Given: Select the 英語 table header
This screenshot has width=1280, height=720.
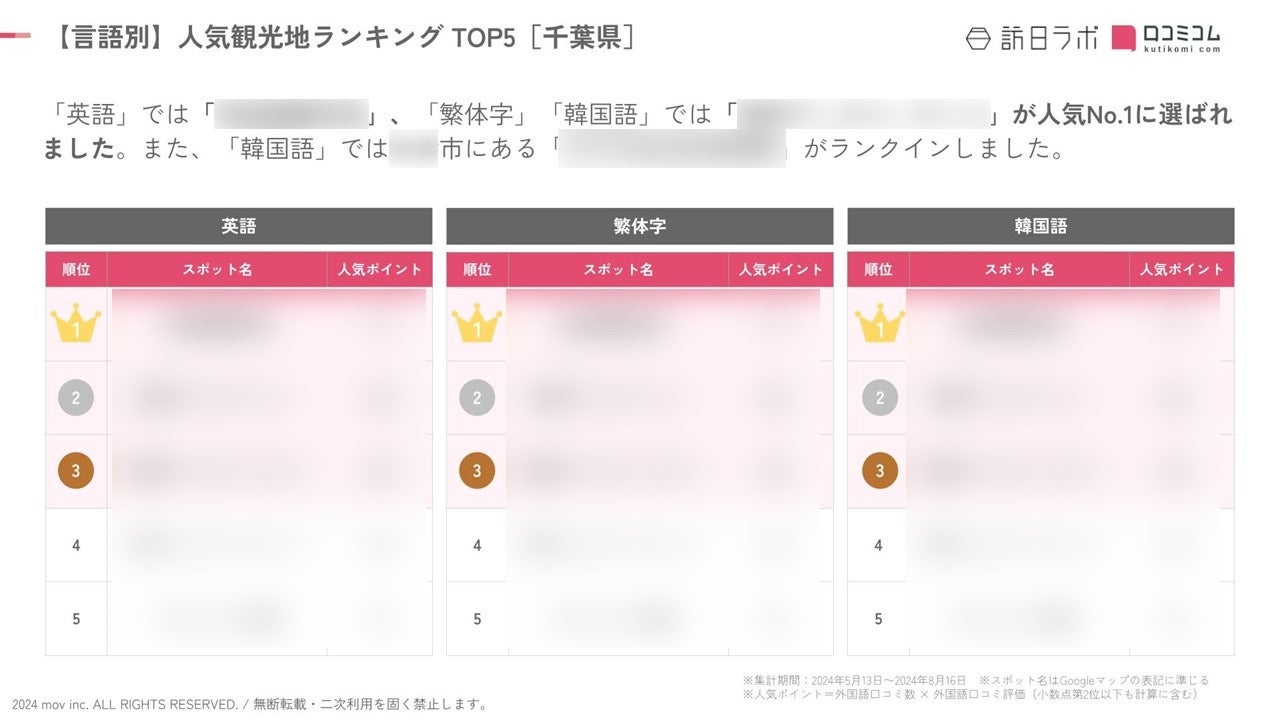Looking at the screenshot, I should pyautogui.click(x=239, y=226).
